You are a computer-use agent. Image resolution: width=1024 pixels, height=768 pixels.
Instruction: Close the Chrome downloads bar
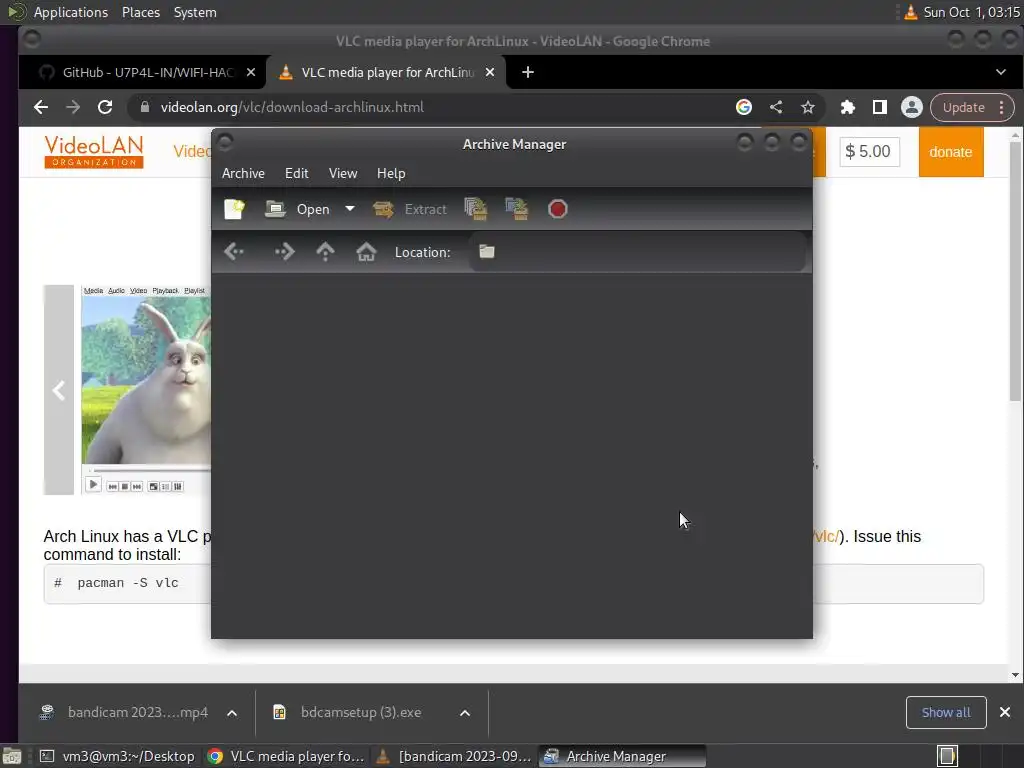click(1005, 712)
